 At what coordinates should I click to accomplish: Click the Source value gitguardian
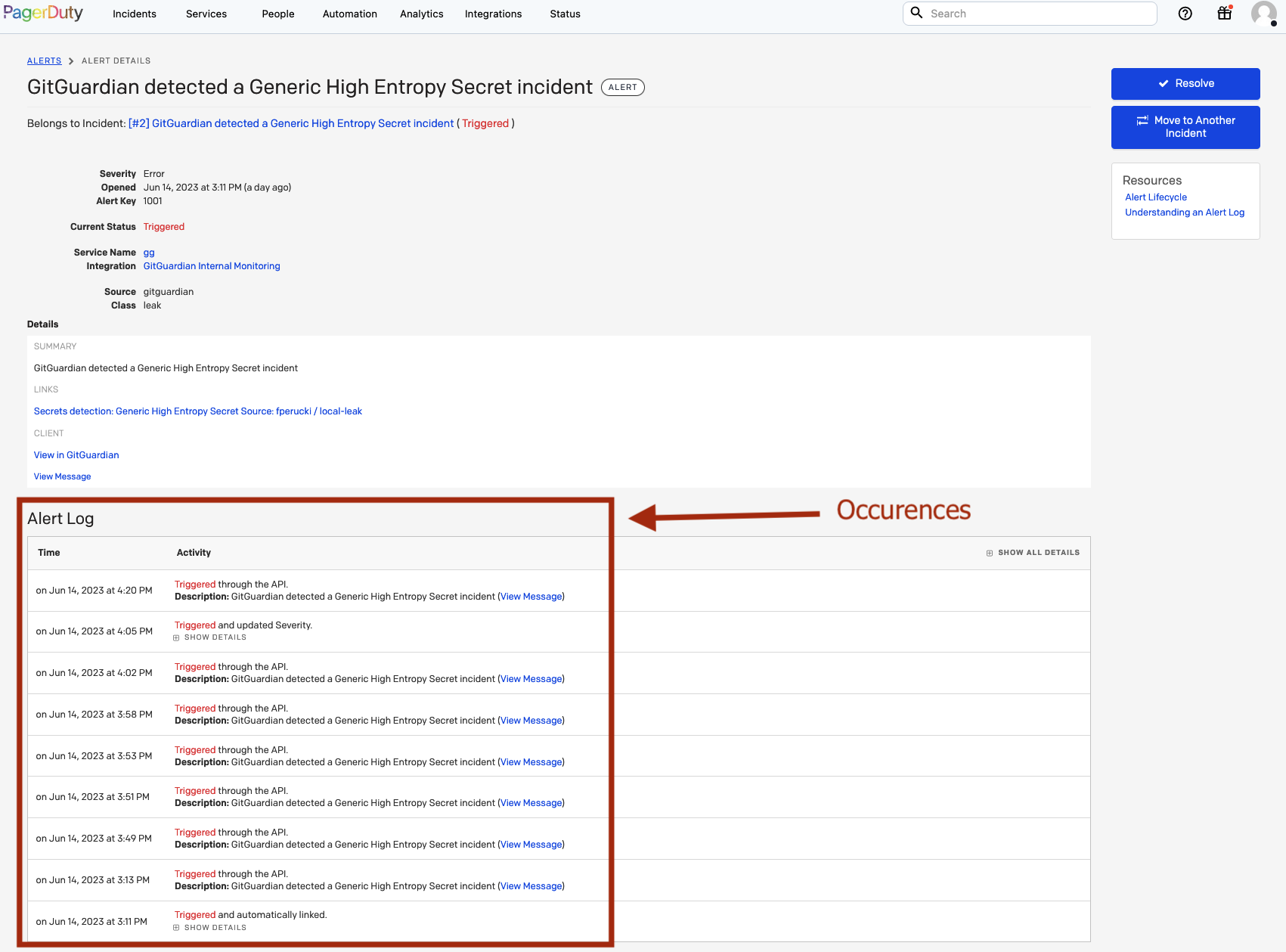click(169, 292)
